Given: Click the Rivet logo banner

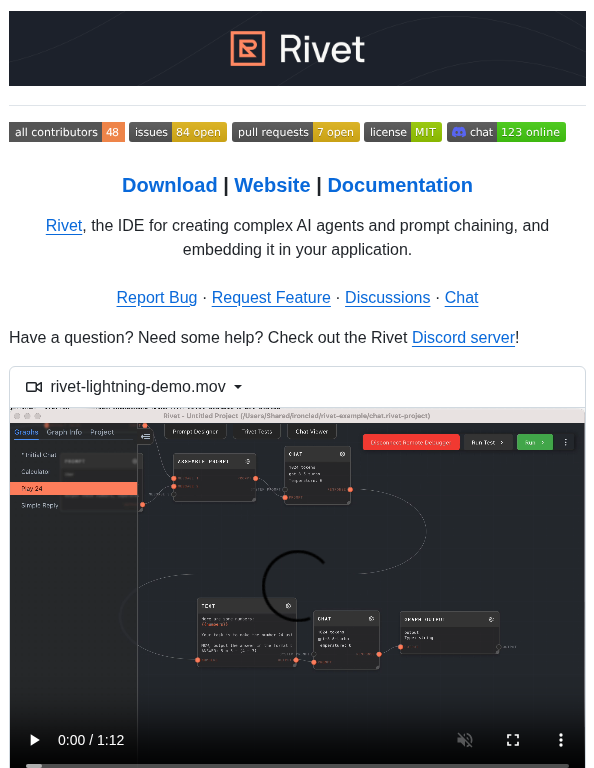Looking at the screenshot, I should coord(297,48).
